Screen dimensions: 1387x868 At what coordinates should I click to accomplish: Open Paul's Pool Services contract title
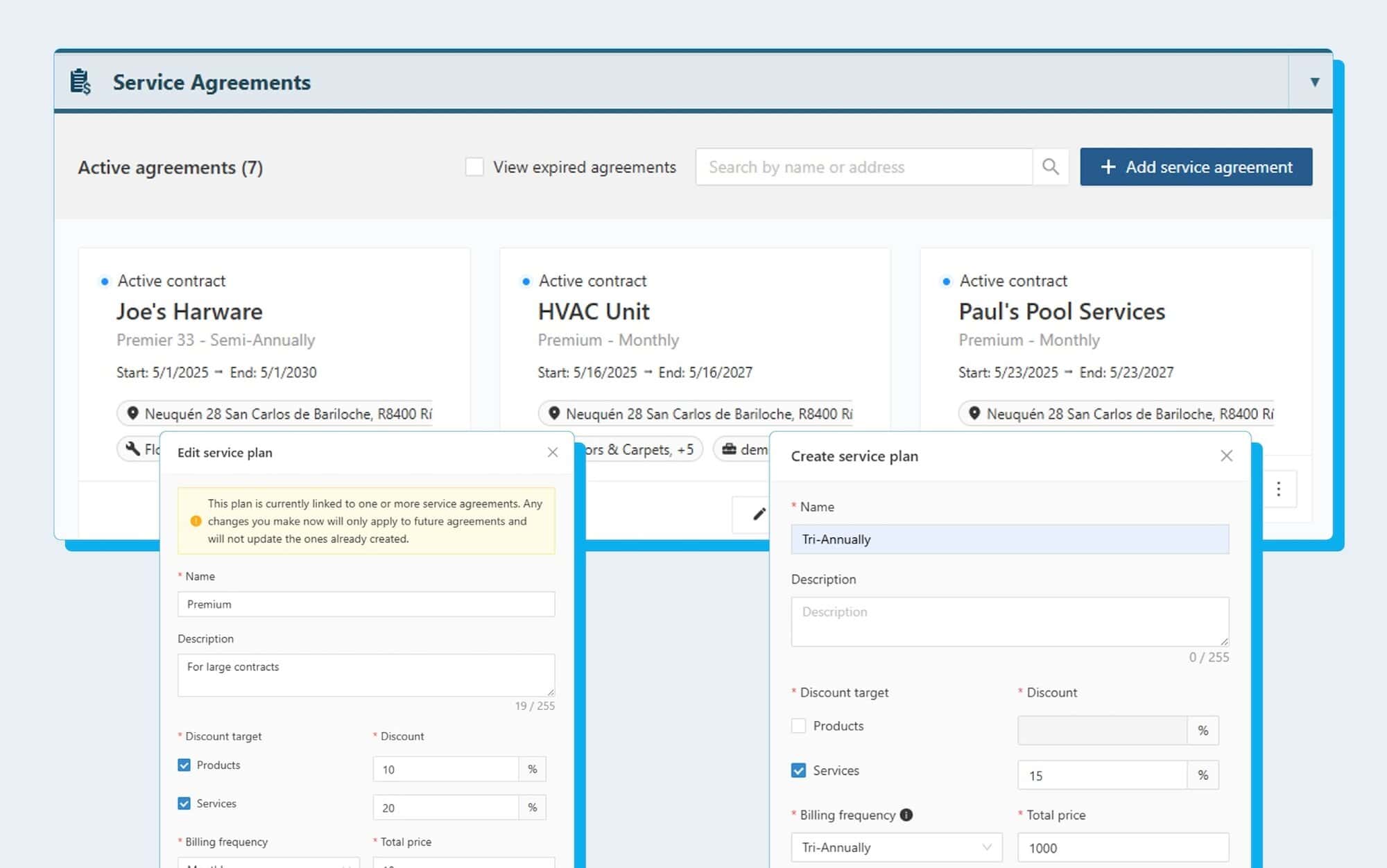1062,311
